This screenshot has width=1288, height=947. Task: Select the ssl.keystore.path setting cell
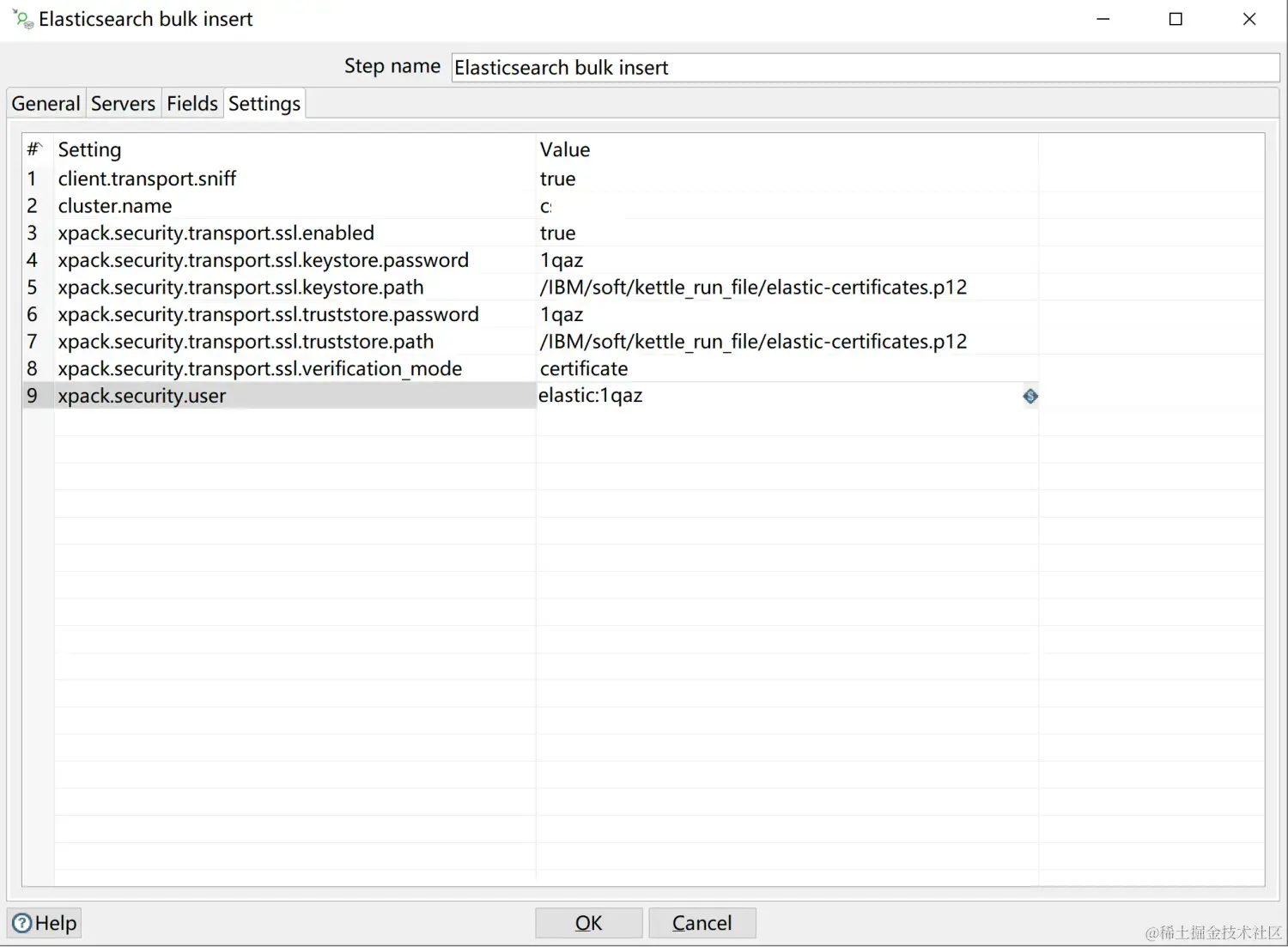(295, 288)
